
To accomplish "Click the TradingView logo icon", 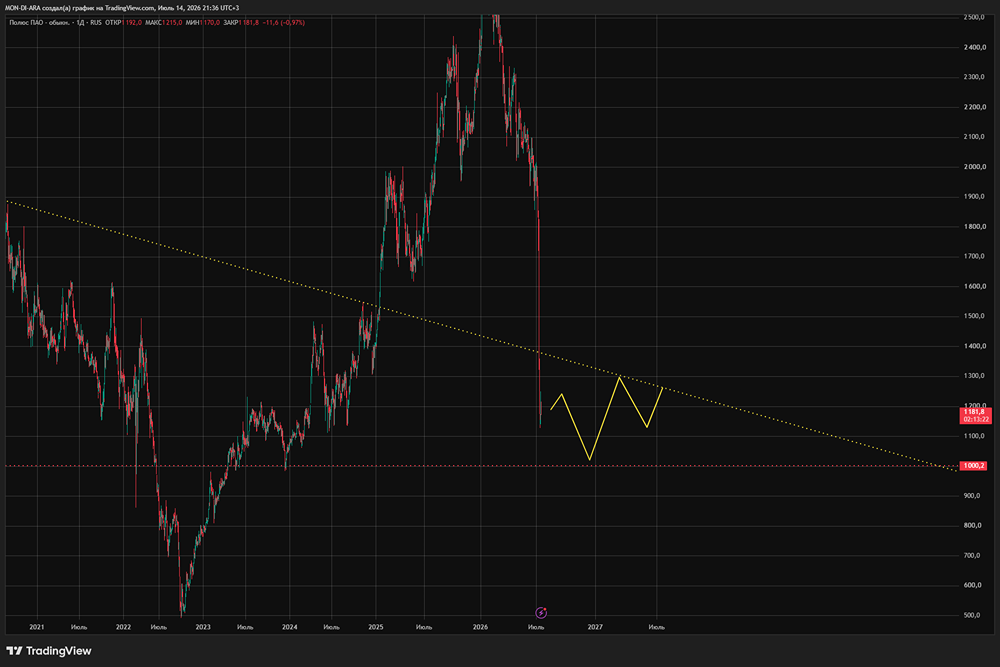I will click(14, 650).
